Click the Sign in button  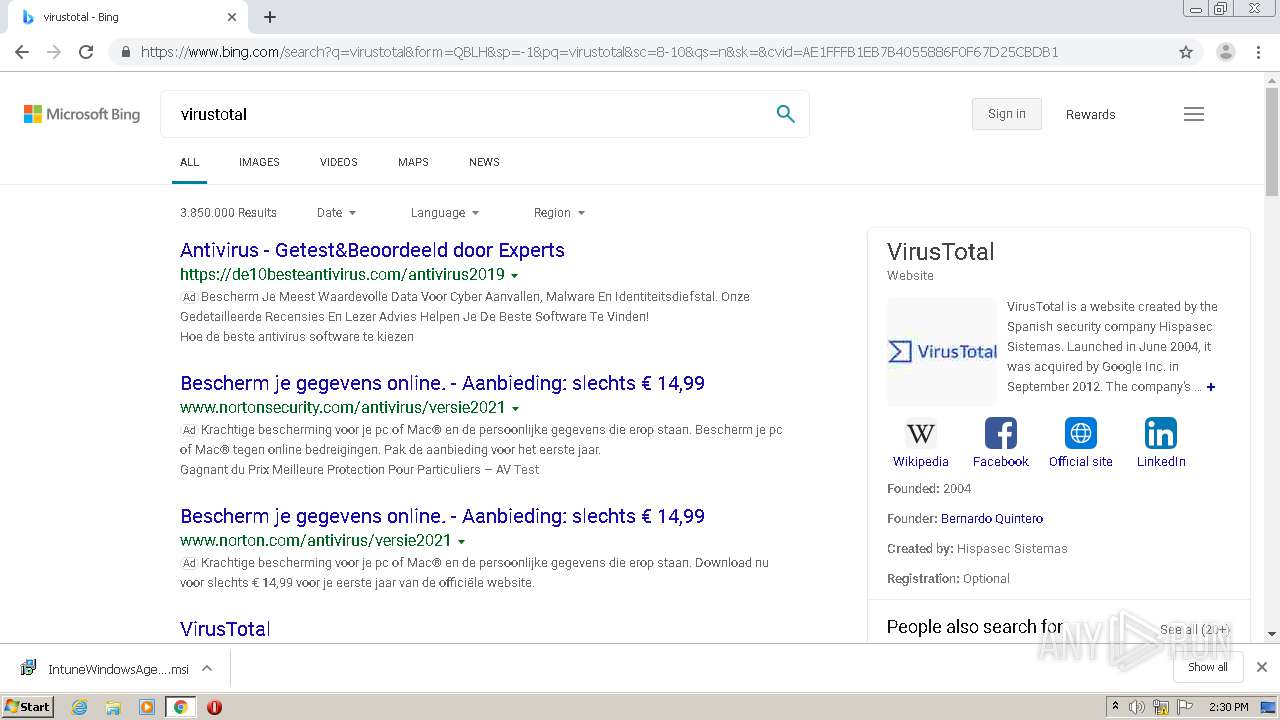[x=1007, y=114]
